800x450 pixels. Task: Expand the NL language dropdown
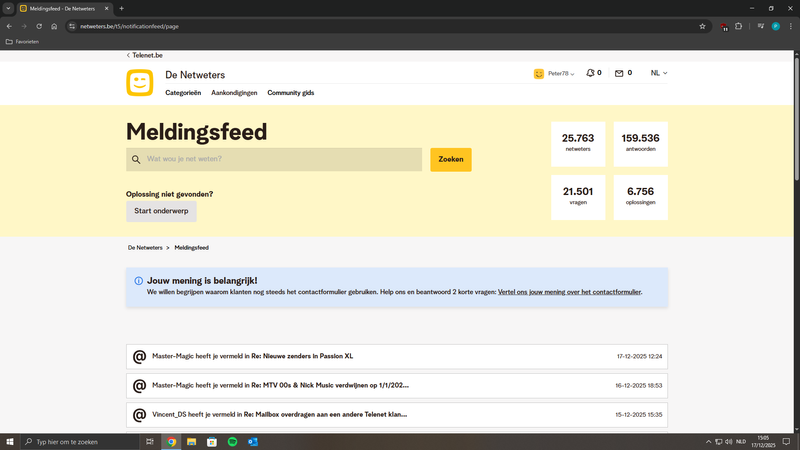point(658,73)
